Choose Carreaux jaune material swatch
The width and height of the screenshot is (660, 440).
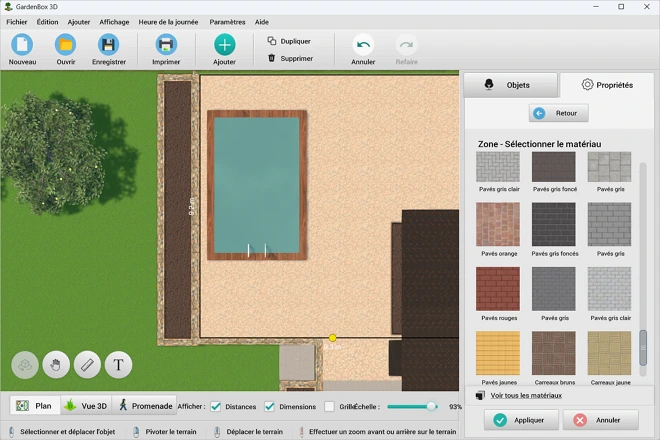point(609,353)
